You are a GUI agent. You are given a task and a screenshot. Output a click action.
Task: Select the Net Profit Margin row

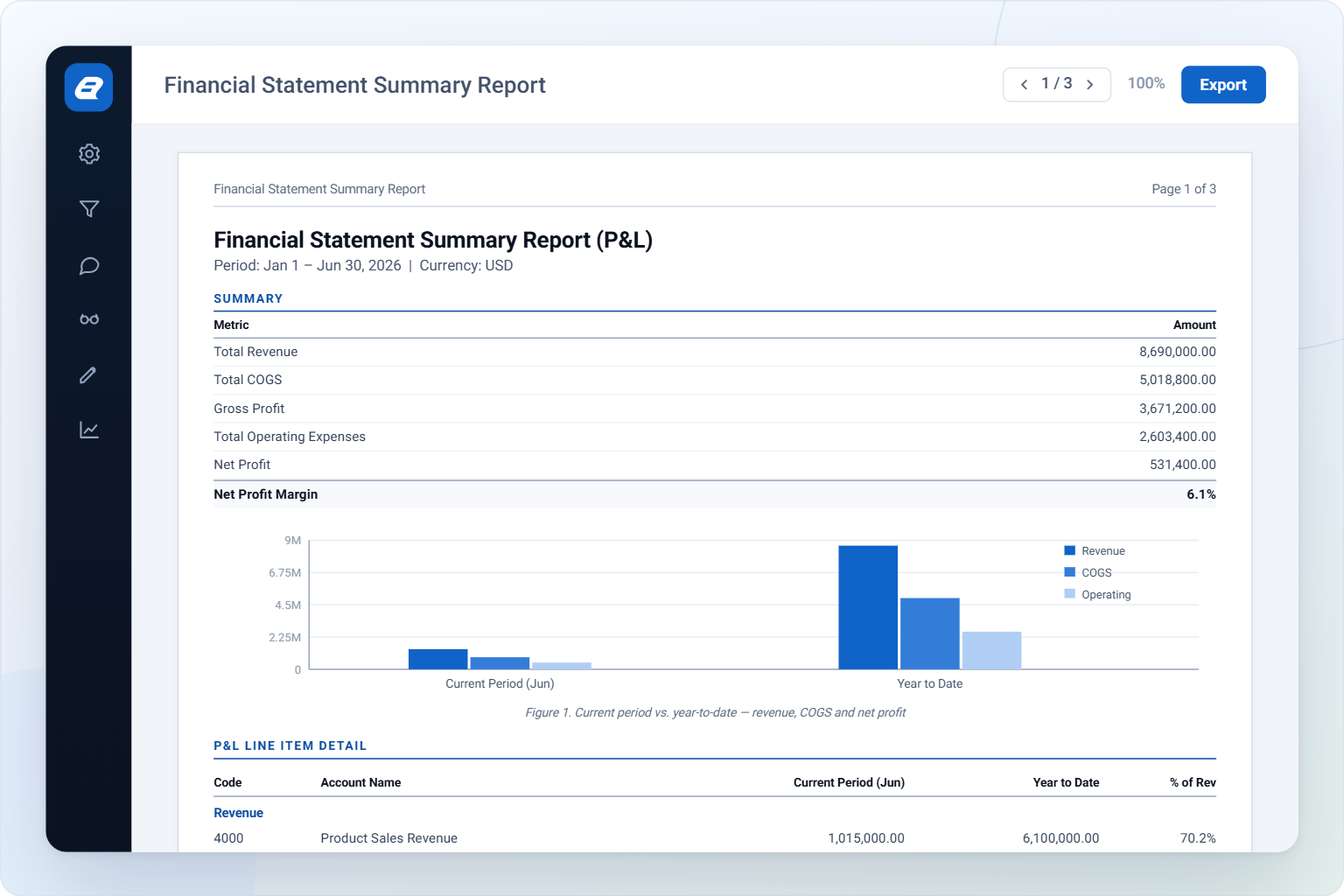[715, 494]
